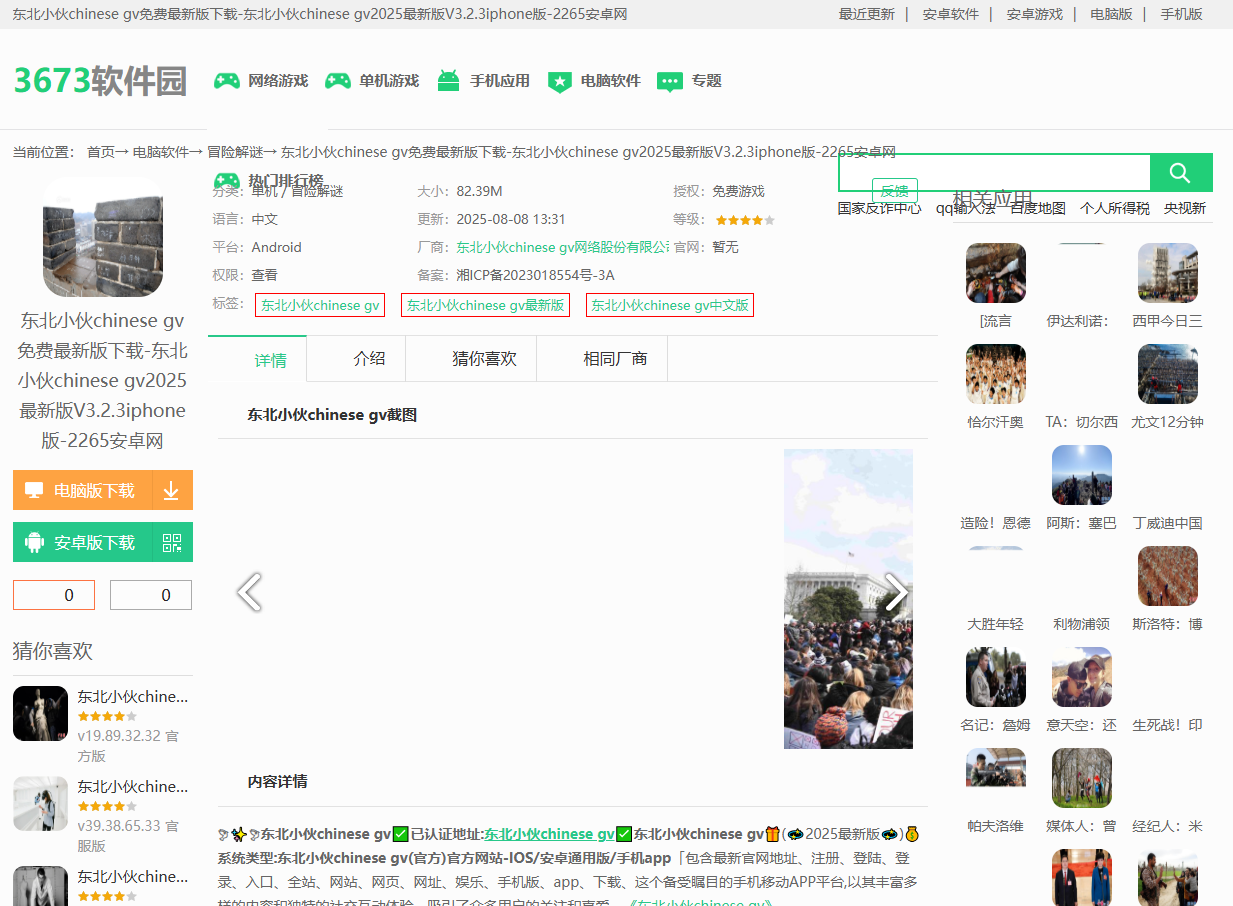The height and width of the screenshot is (906, 1233).
Task: Click the green search magnifier button
Action: (x=1180, y=173)
